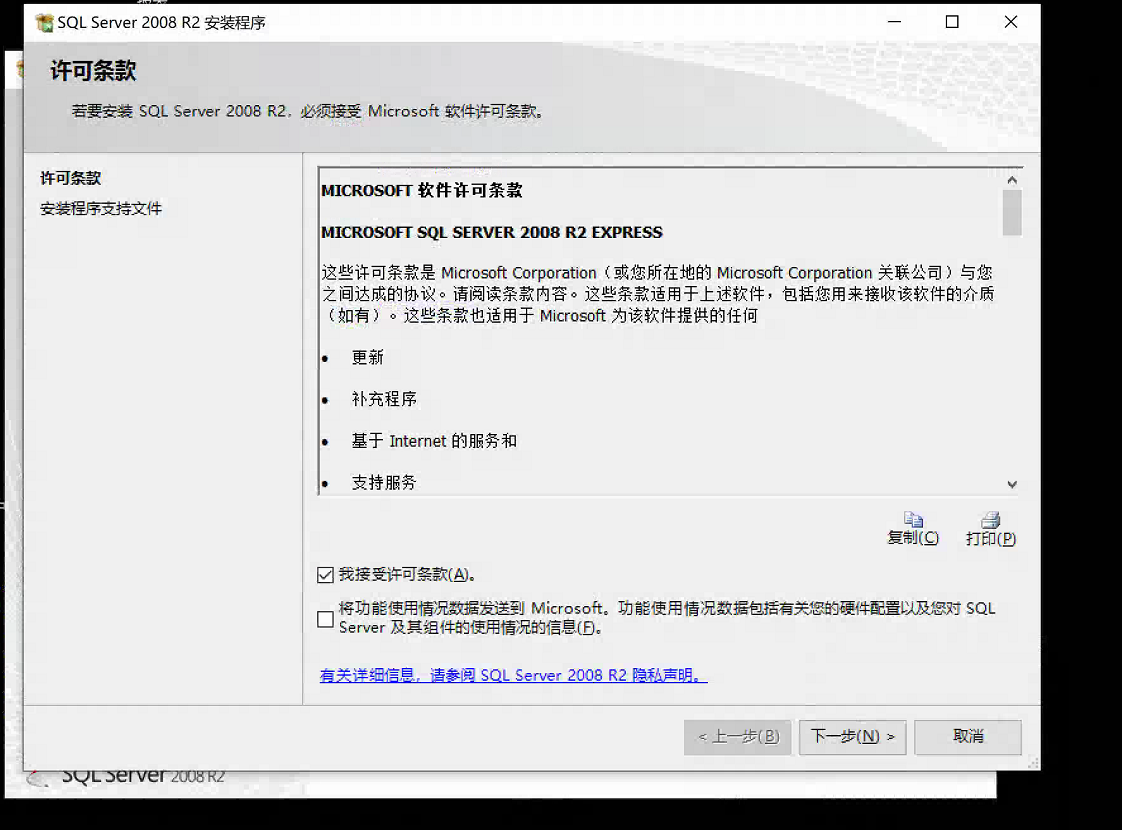
Task: Click the Copy (复制) icon
Action: point(913,519)
